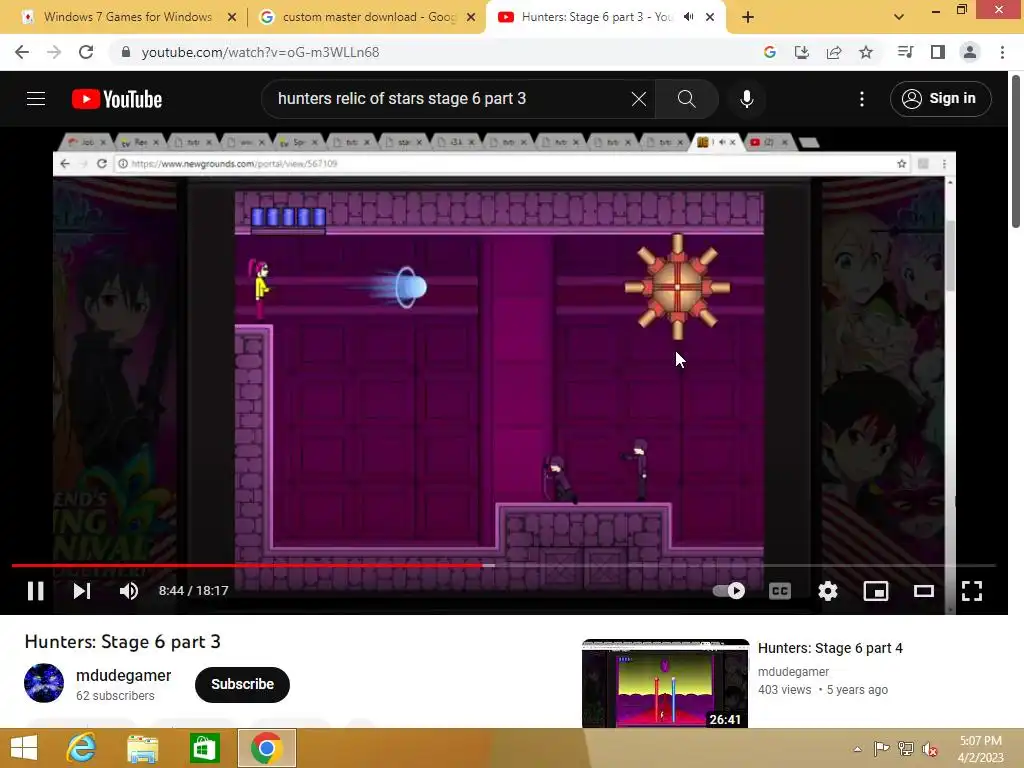Enter full screen mode
Screen dimensions: 1024x768
[x=972, y=591]
